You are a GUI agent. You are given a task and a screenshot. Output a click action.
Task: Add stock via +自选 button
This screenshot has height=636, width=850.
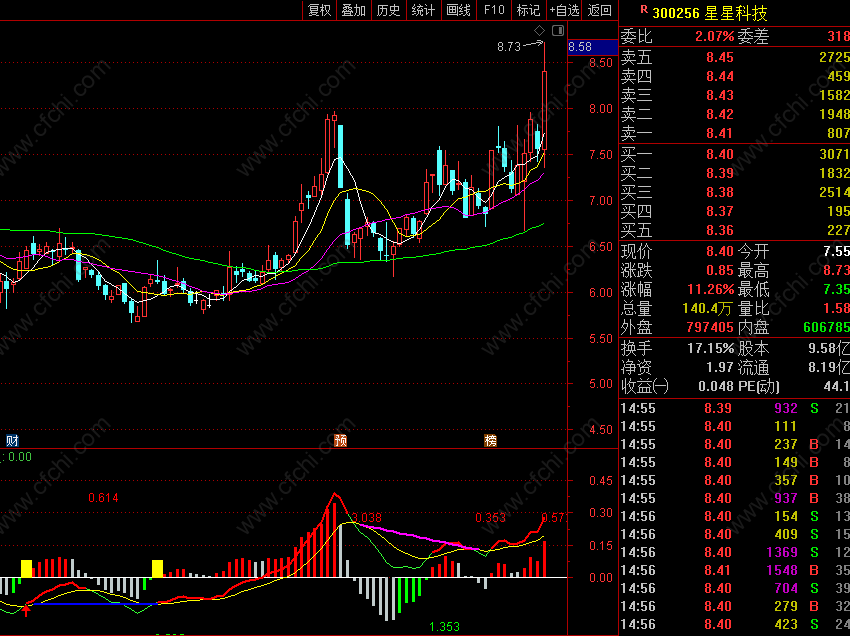click(564, 10)
